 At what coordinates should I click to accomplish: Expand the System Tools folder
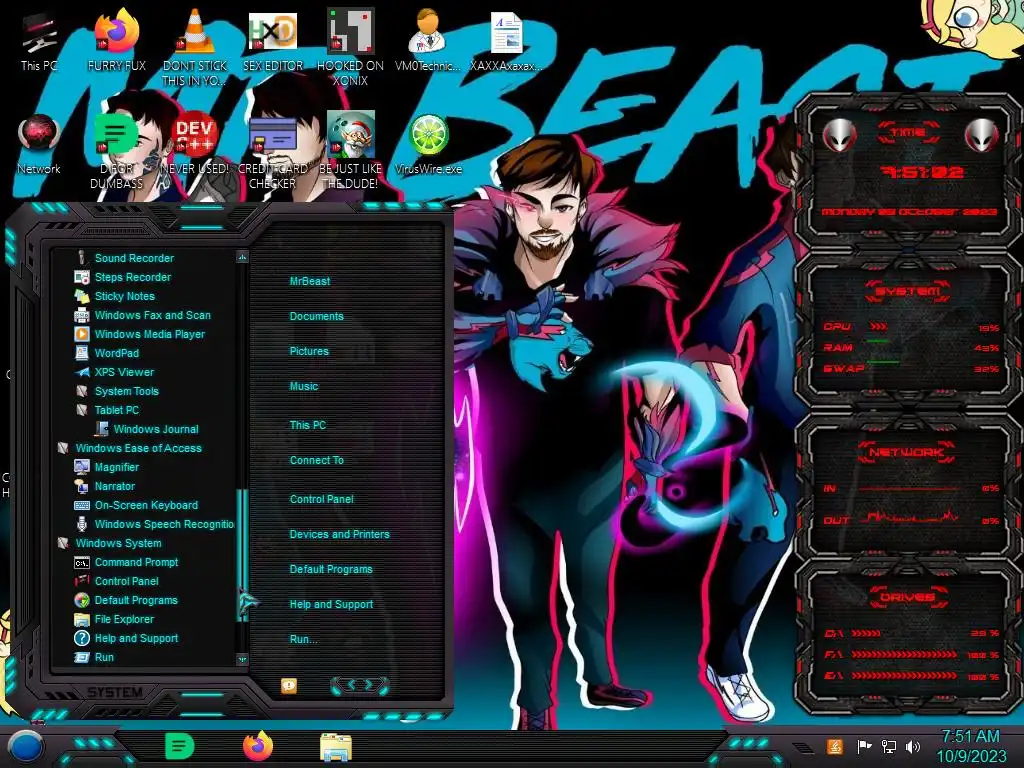pyautogui.click(x=127, y=391)
